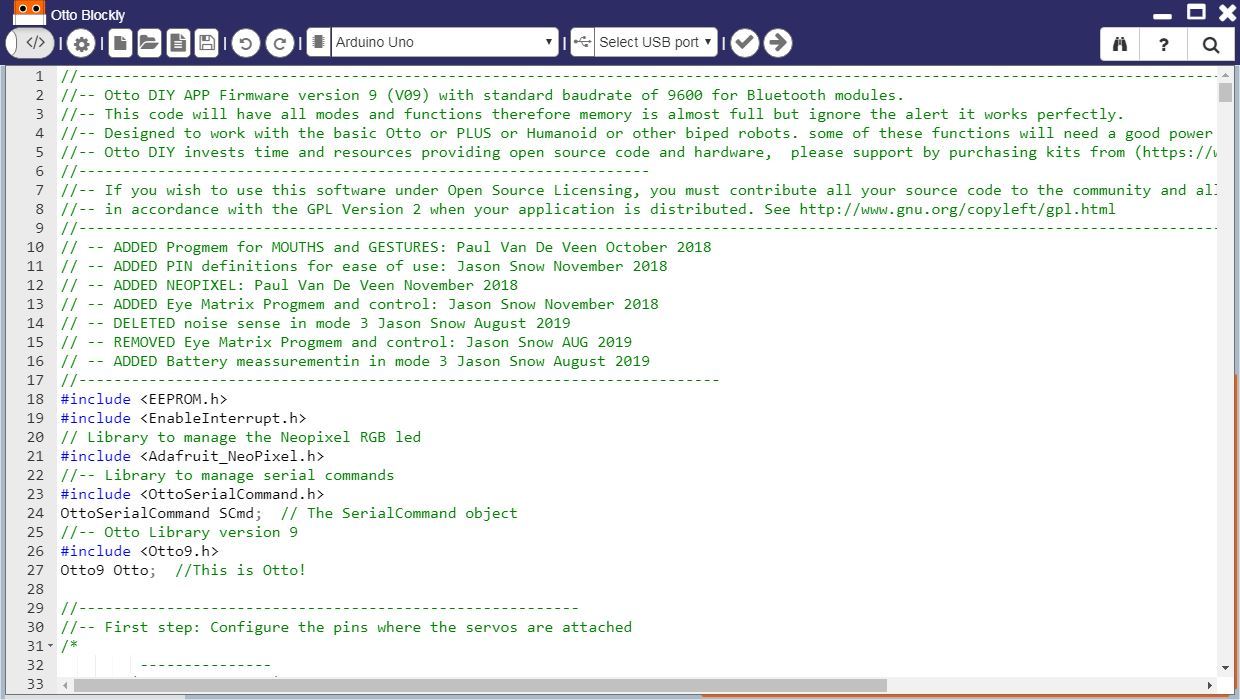1240x700 pixels.
Task: Click the '#include <EEPROM.h>' line
Action: click(144, 399)
